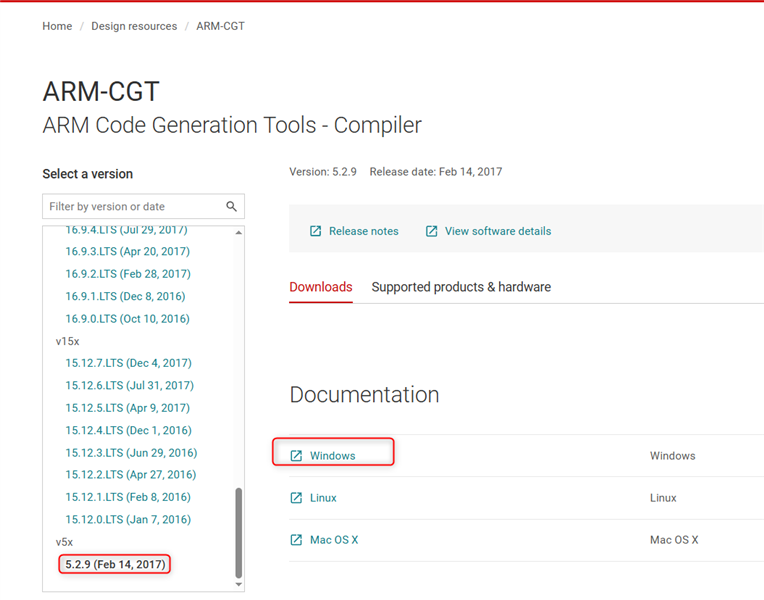The image size is (764, 600).
Task: Click the Linux text in the right column
Action: (663, 498)
